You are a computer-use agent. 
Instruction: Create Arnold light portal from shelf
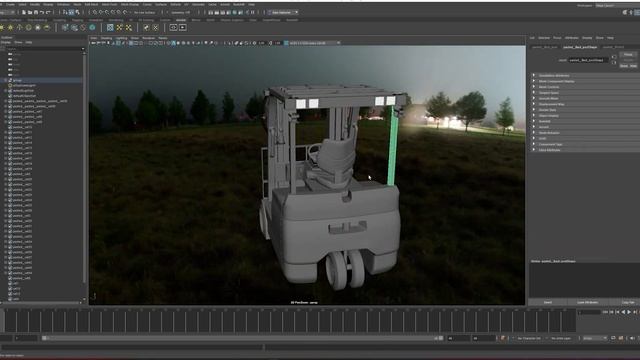(x=38, y=28)
